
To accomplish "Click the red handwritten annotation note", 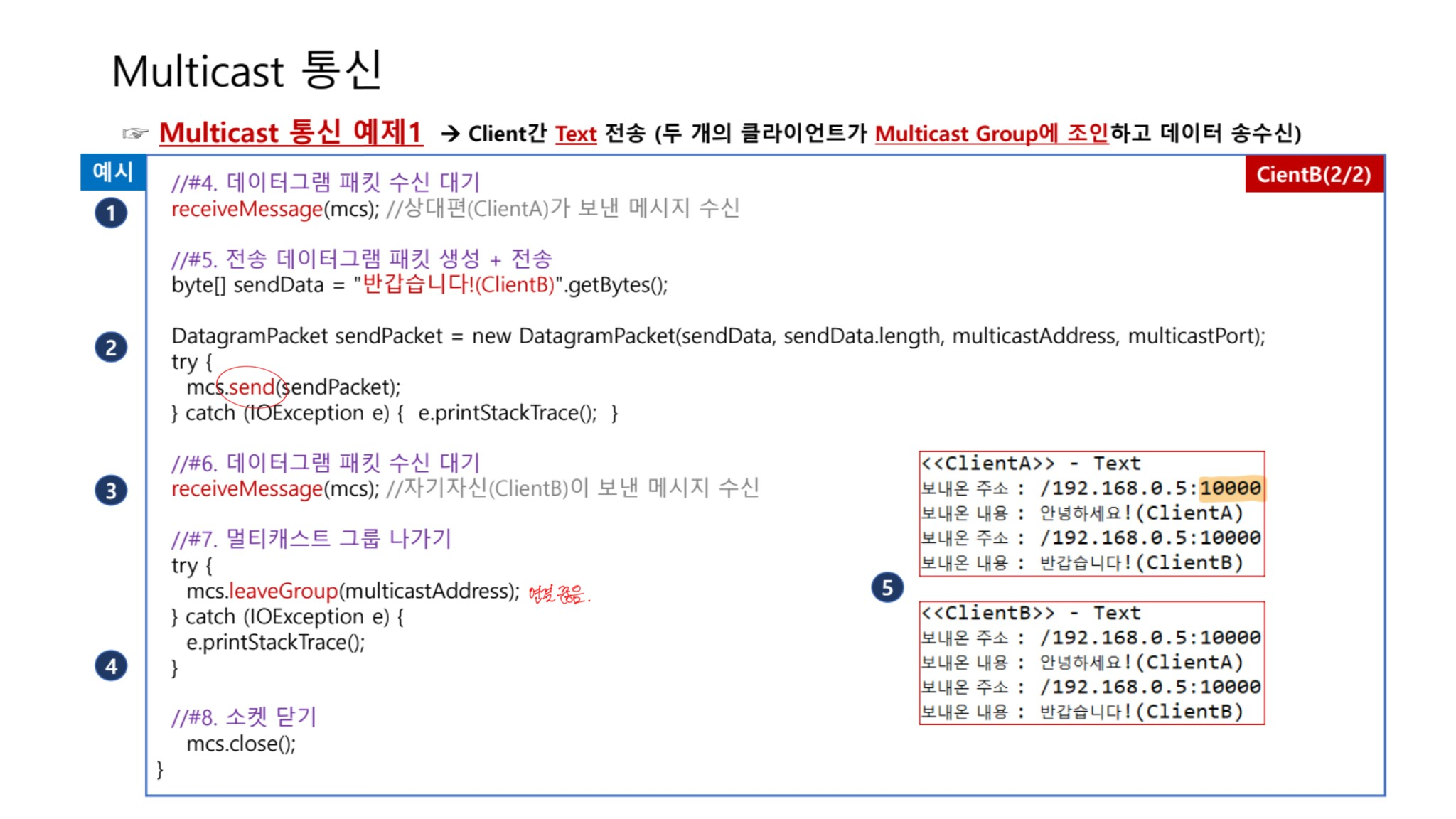I will [x=559, y=594].
